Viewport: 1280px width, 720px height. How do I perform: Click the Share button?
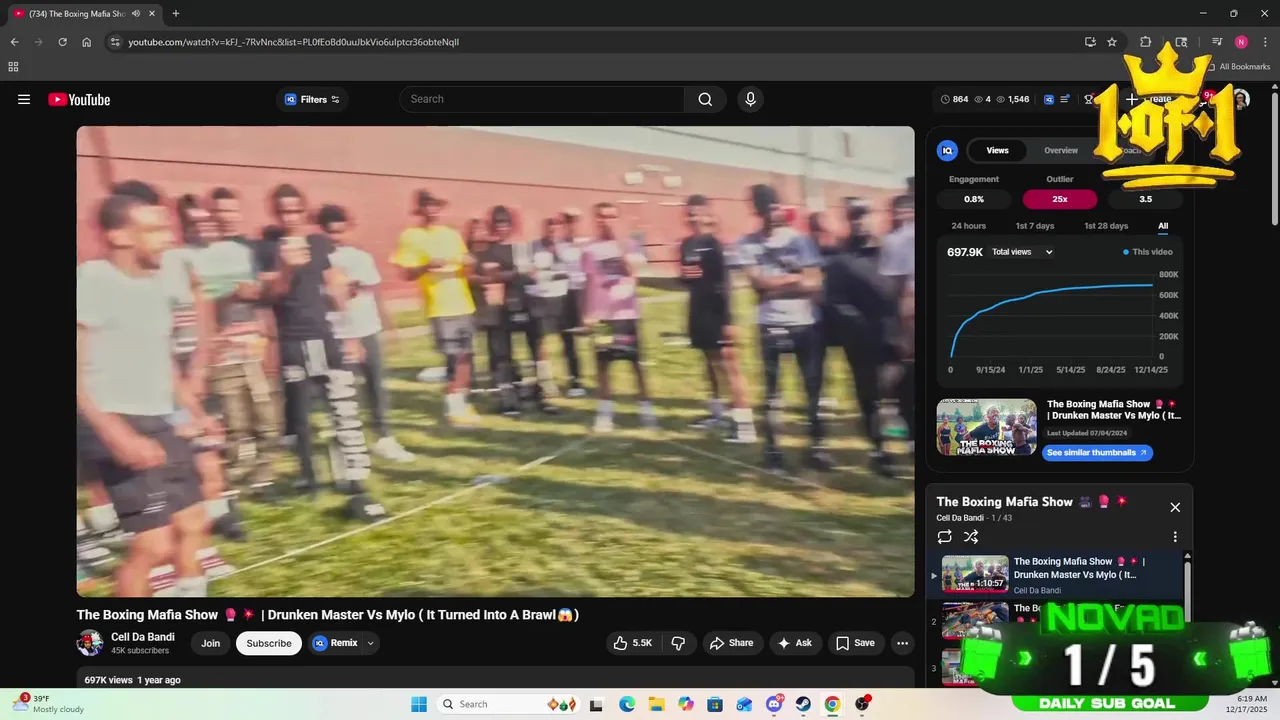(x=732, y=643)
